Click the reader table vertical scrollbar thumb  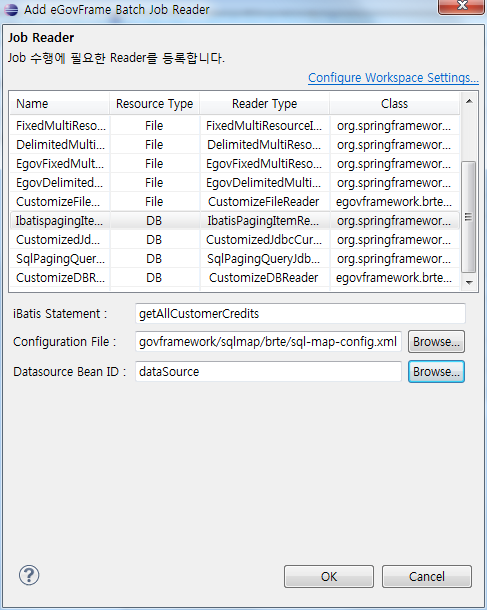click(x=469, y=217)
